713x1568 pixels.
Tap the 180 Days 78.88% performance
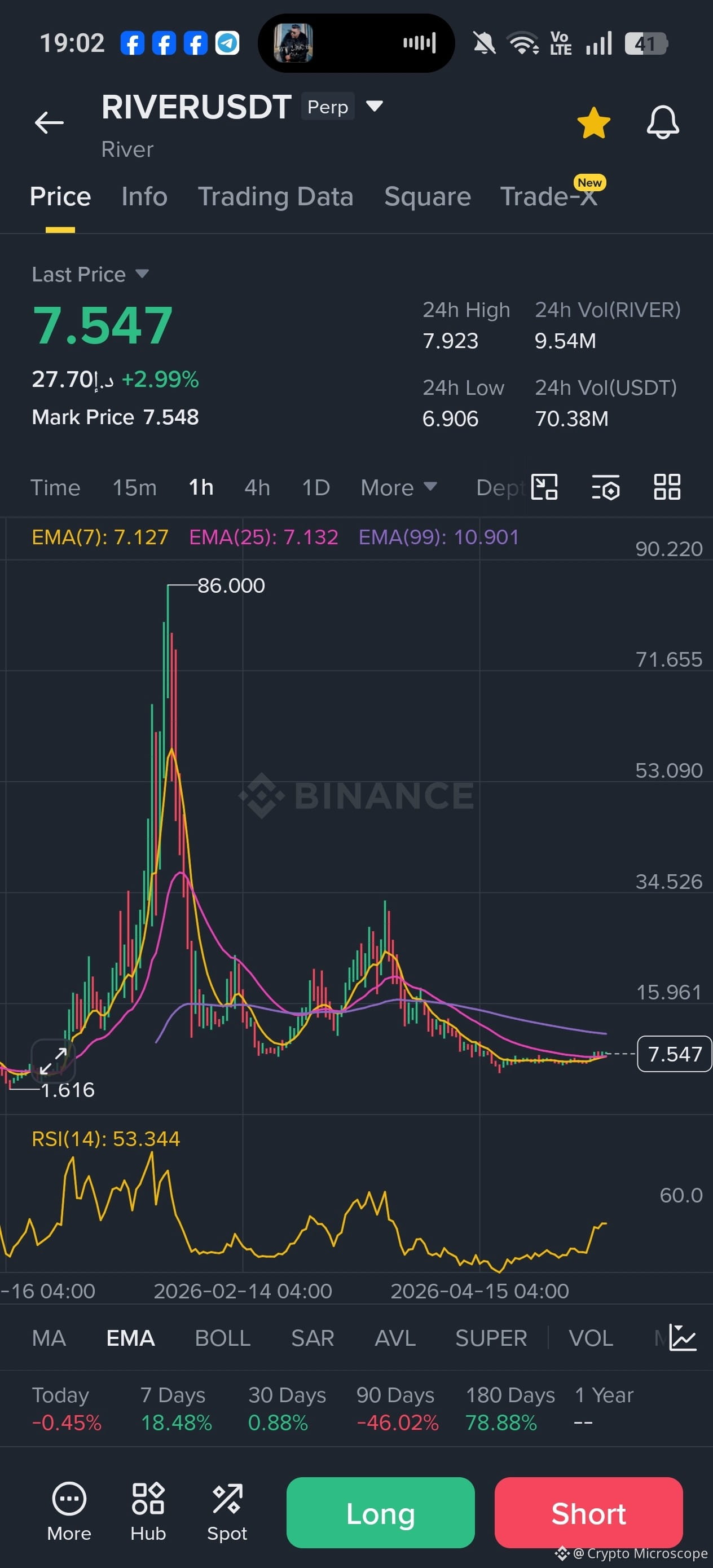click(510, 1408)
